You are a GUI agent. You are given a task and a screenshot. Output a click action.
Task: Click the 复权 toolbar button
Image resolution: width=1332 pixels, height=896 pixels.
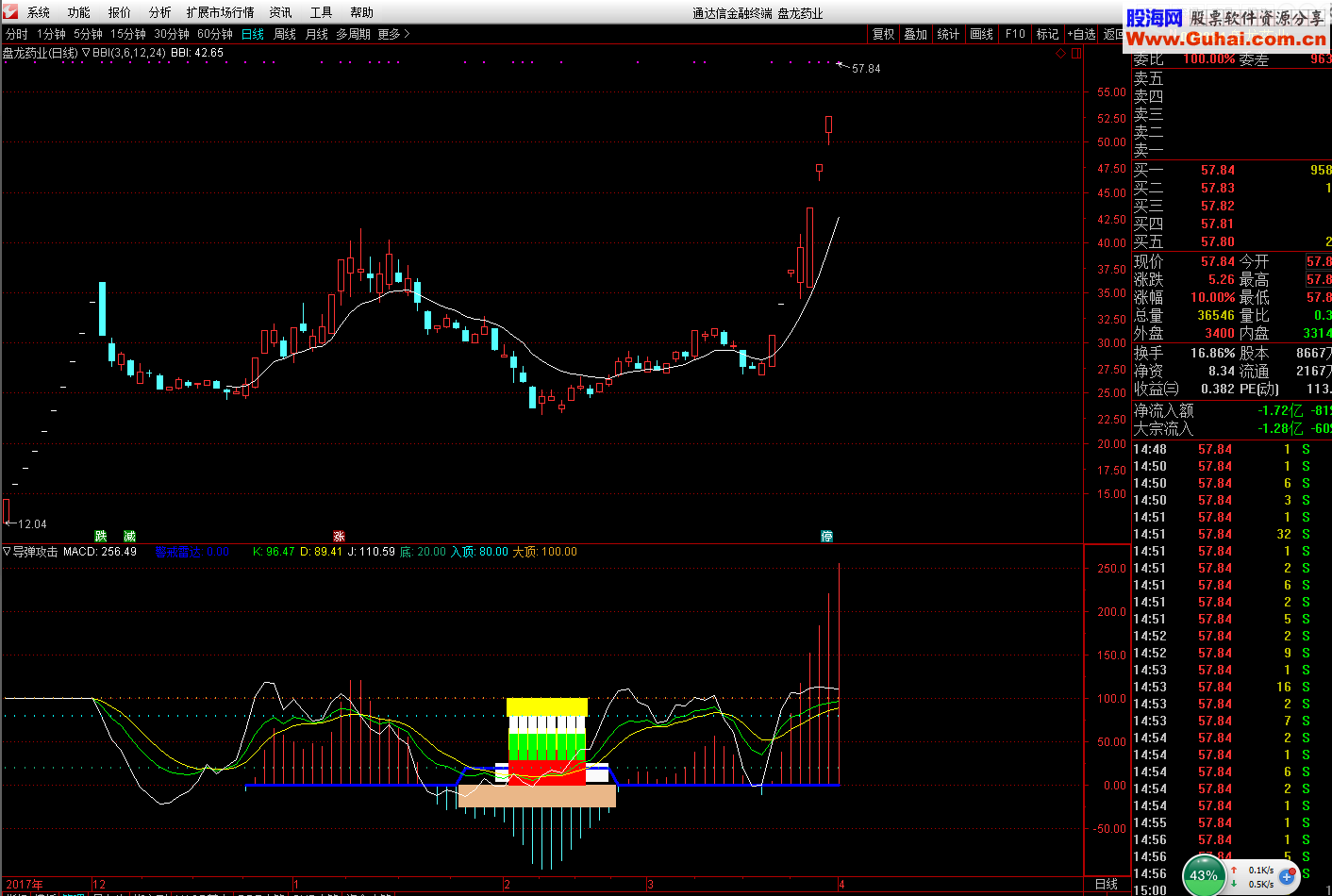884,34
